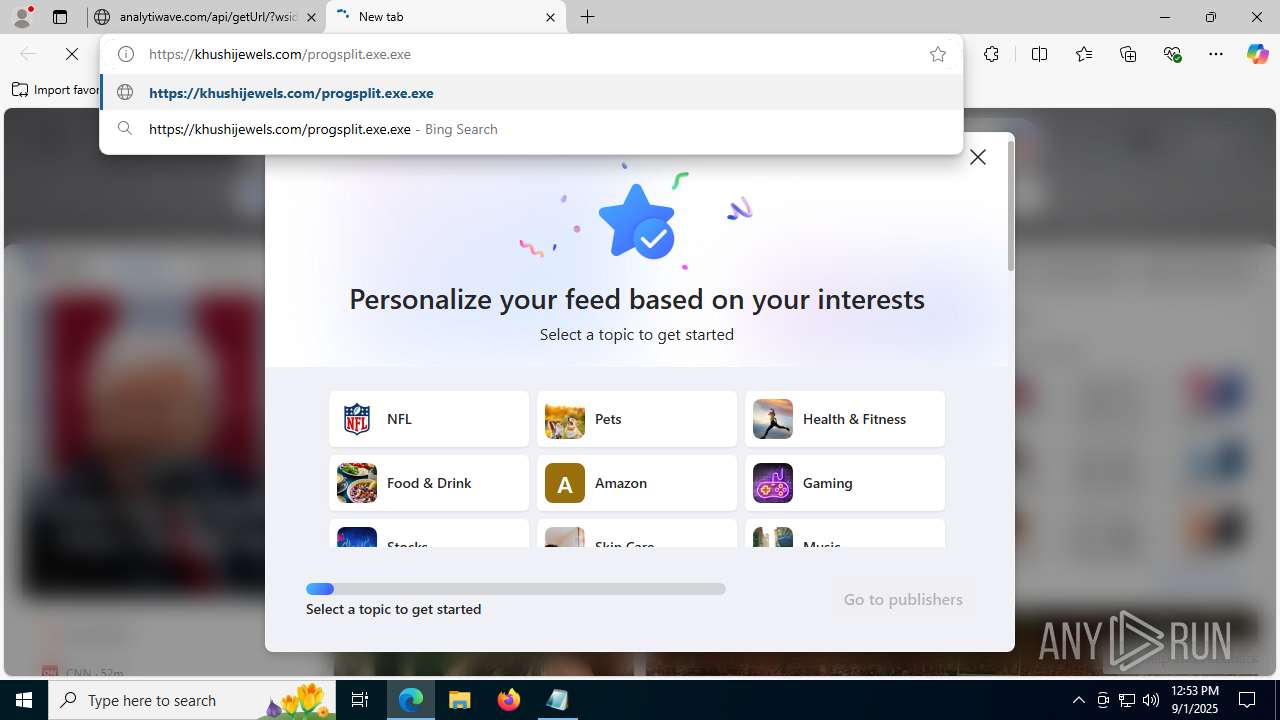Open the clock showing 12:53 PM

coord(1194,700)
